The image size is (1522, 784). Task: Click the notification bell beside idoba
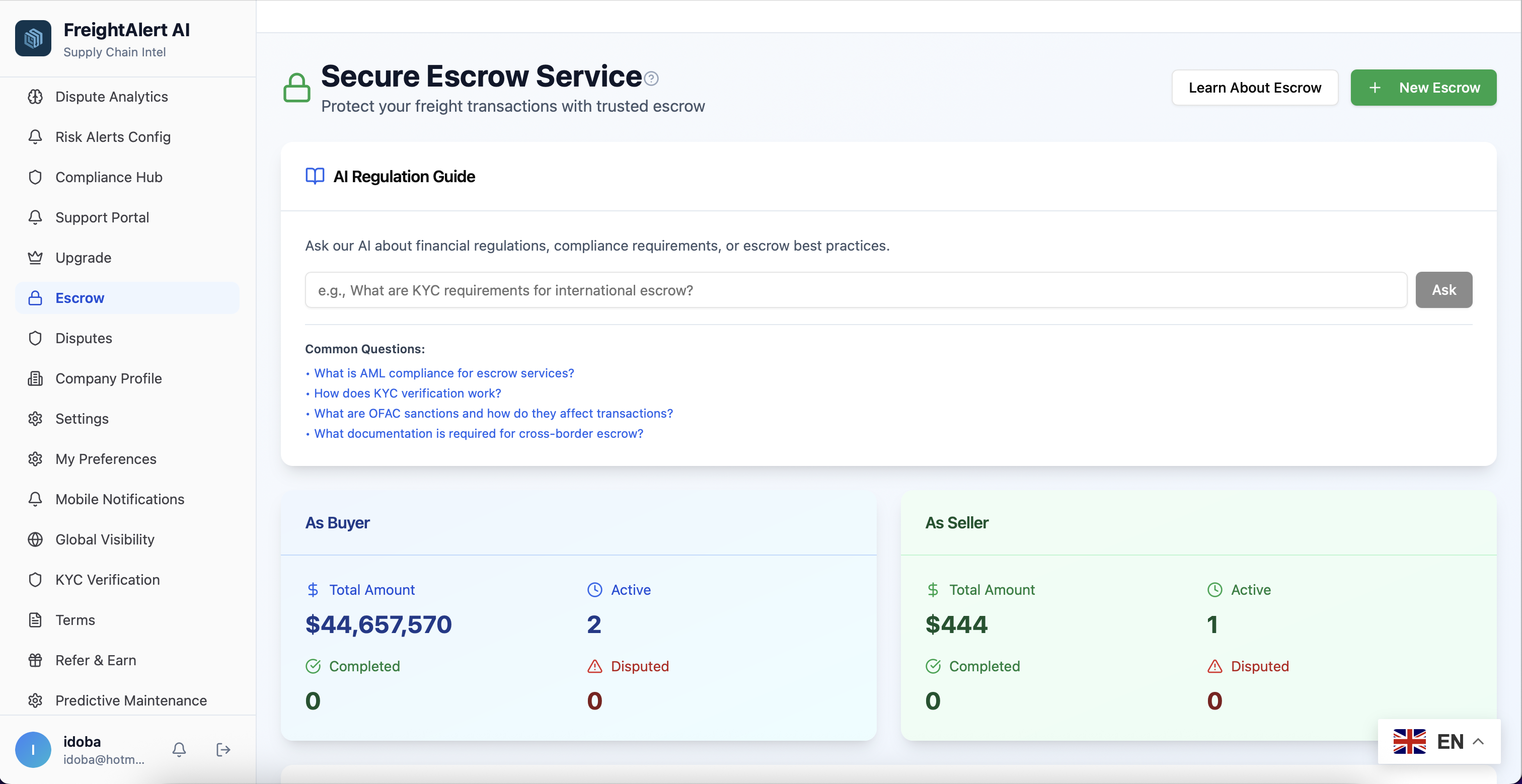179,749
